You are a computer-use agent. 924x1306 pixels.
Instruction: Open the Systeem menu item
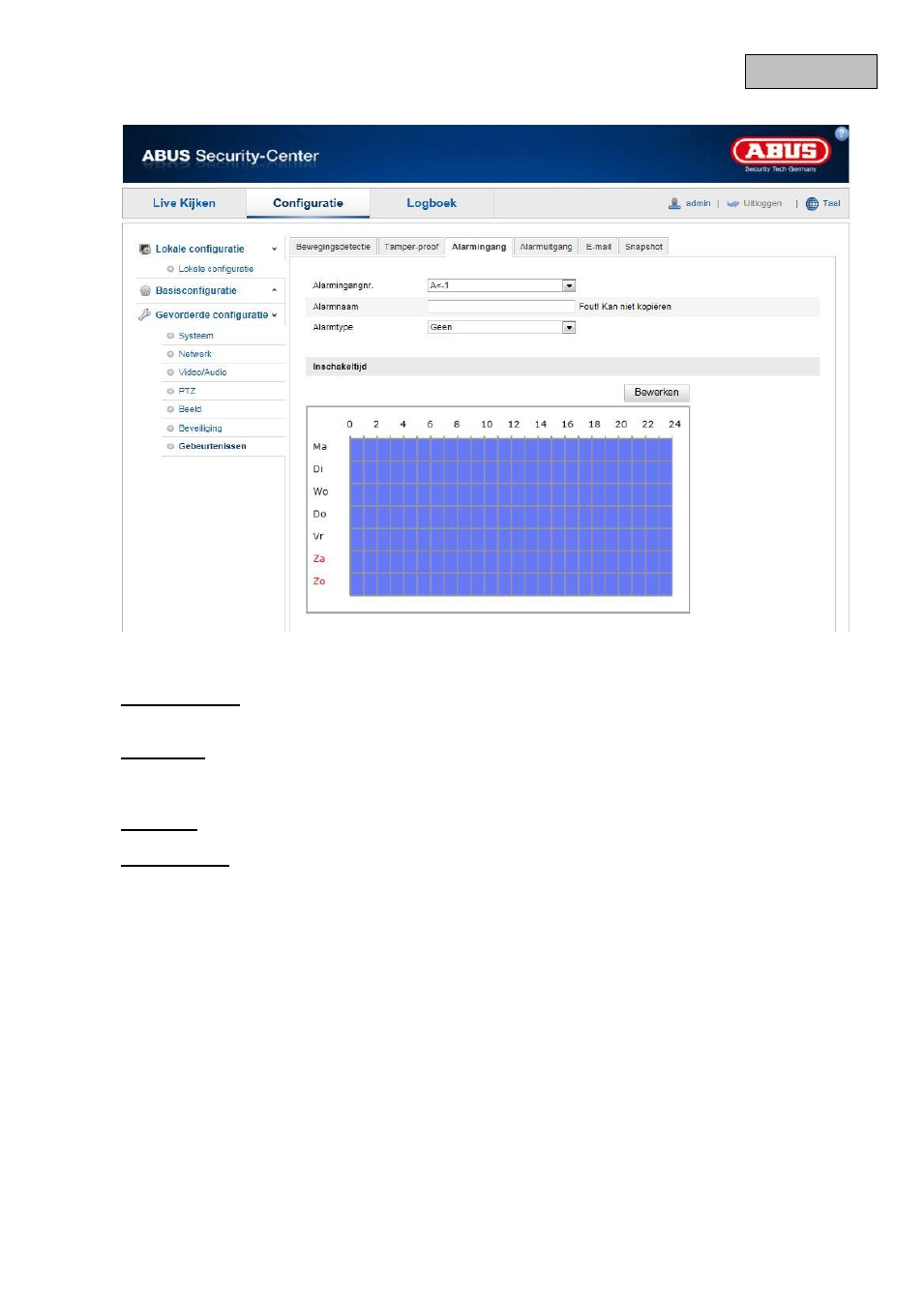coord(195,336)
